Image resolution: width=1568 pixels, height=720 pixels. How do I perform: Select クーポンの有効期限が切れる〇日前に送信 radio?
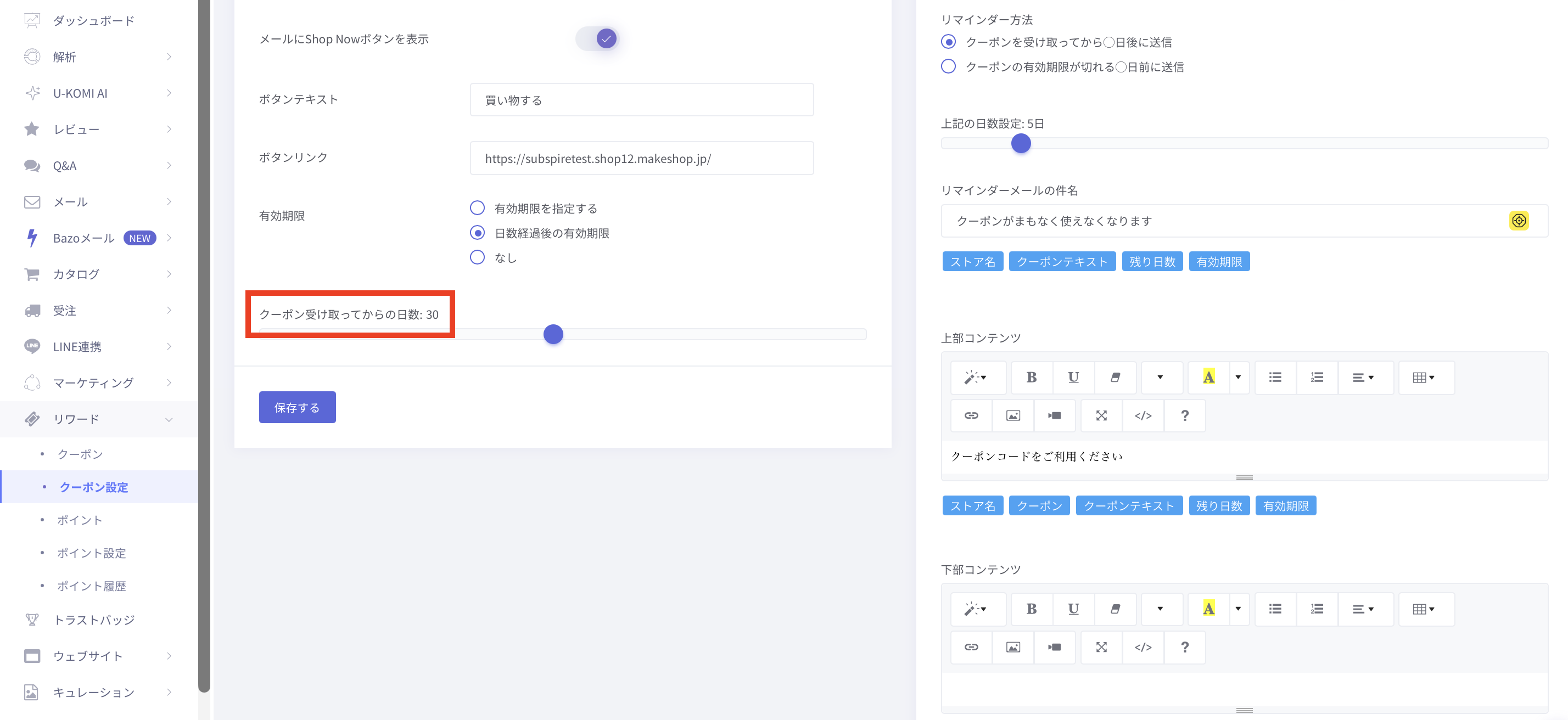tap(948, 66)
